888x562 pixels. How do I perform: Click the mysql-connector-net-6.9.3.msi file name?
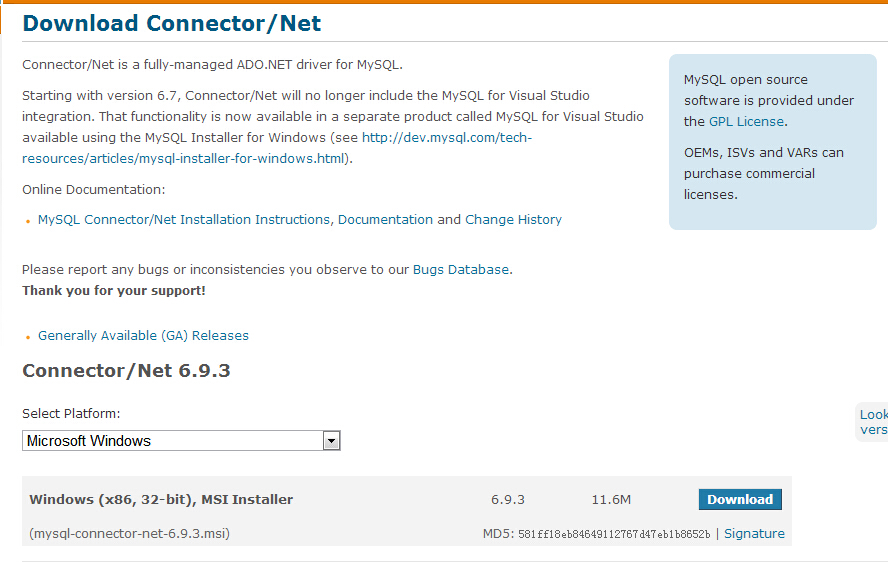point(129,534)
